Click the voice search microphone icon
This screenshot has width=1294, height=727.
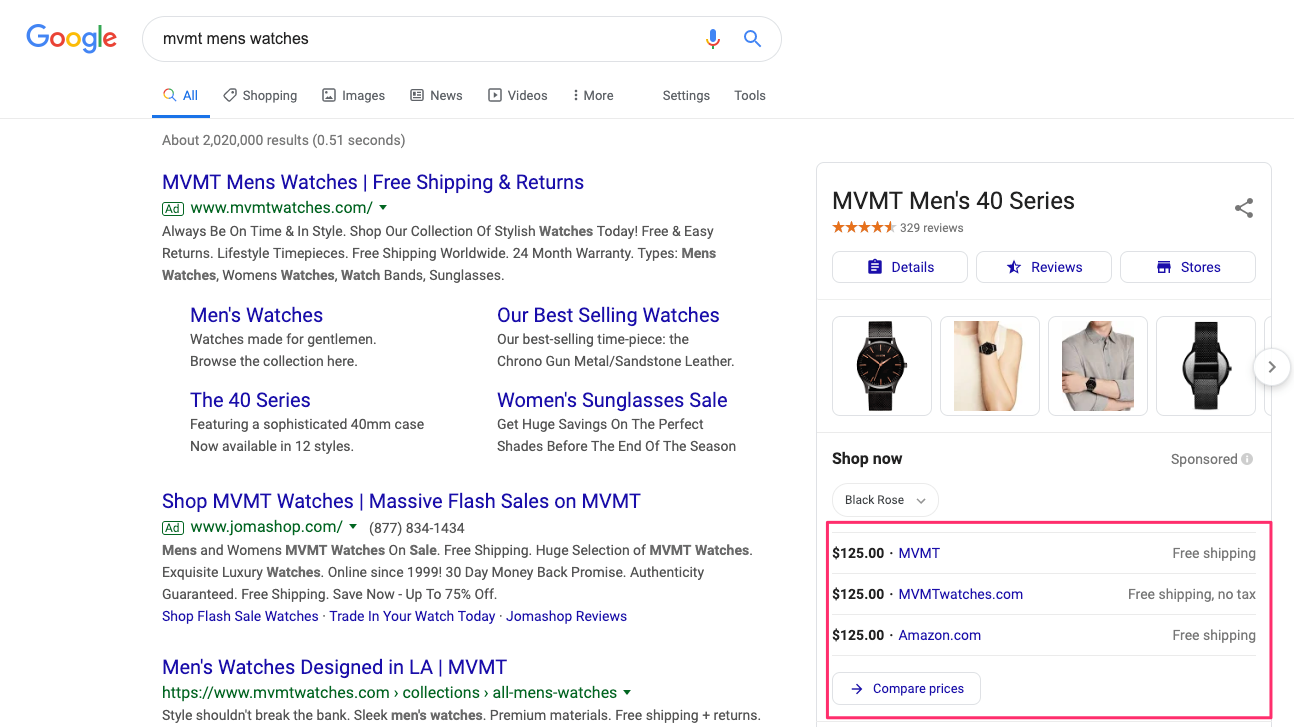point(712,39)
